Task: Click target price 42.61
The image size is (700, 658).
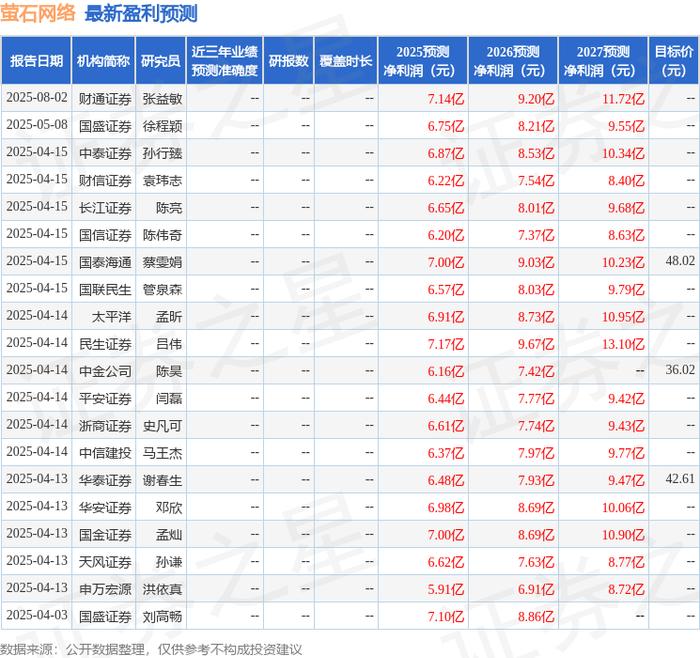Action: click(680, 479)
